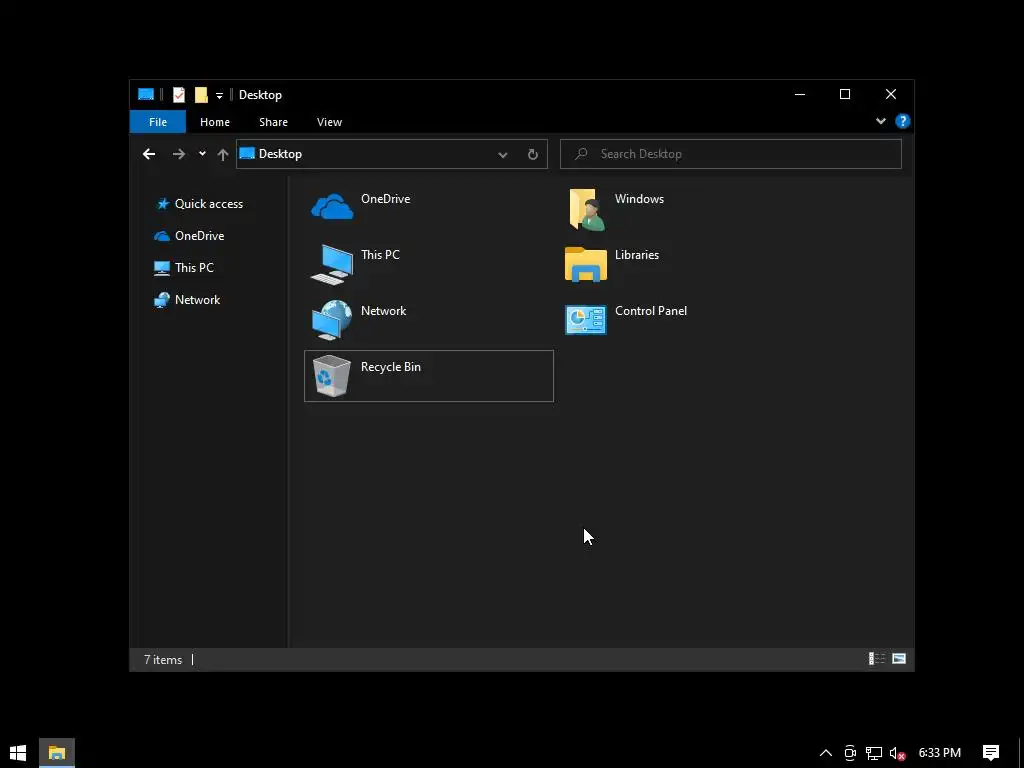The image size is (1024, 768).
Task: Open the Share ribbon tab
Action: (273, 122)
